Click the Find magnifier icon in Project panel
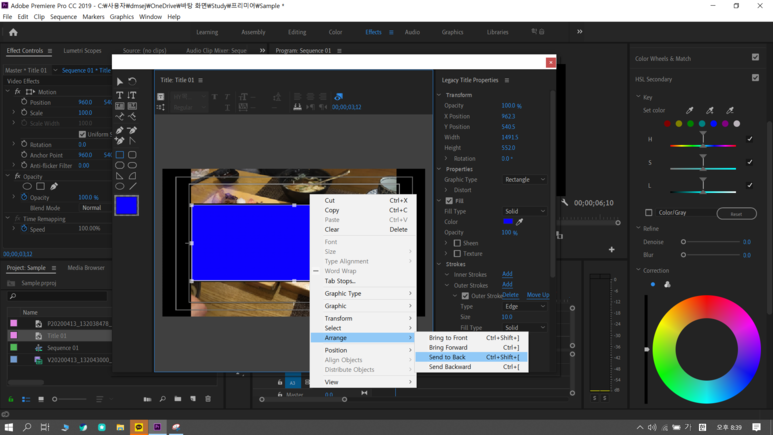773x435 pixels. 163,399
